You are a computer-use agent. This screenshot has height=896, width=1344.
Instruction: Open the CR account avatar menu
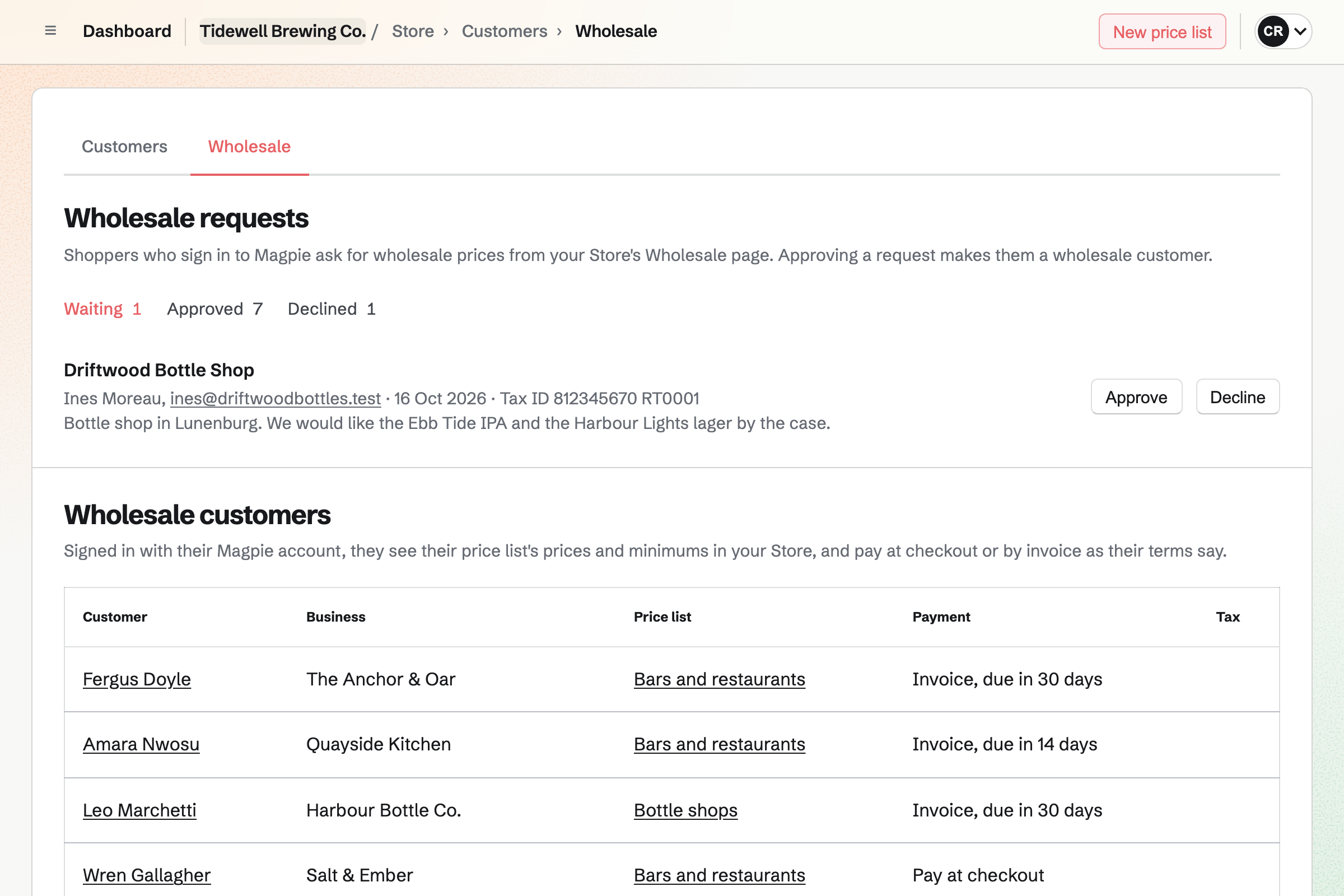pos(1283,31)
